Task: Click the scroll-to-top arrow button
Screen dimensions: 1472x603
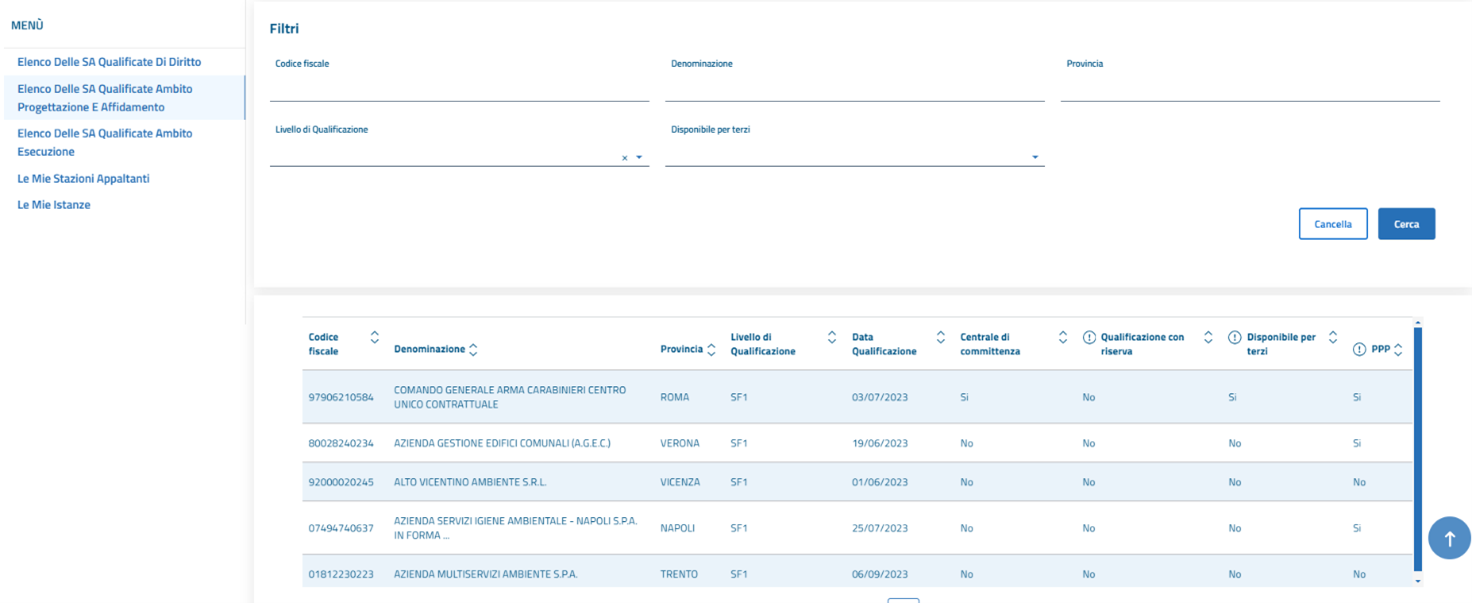Action: coord(1449,539)
